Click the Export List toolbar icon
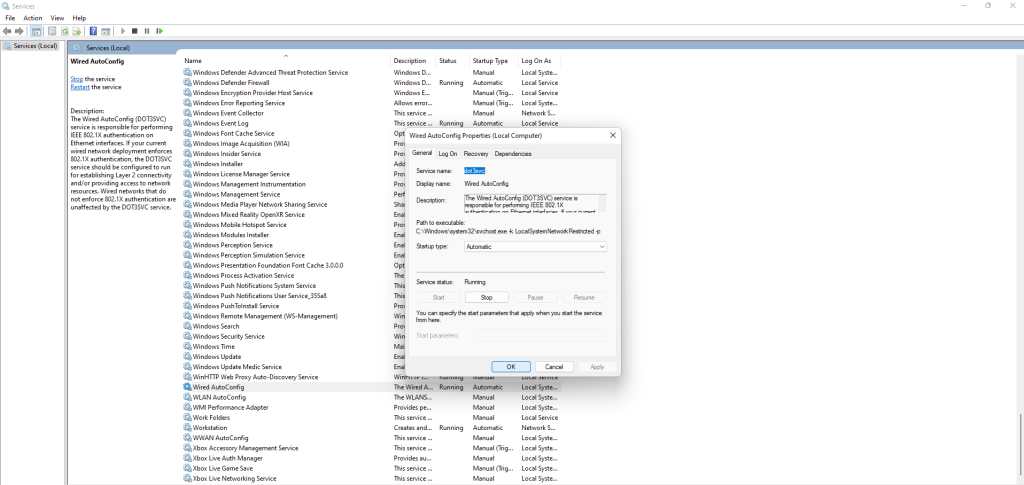Image resolution: width=1024 pixels, height=485 pixels. 77,31
